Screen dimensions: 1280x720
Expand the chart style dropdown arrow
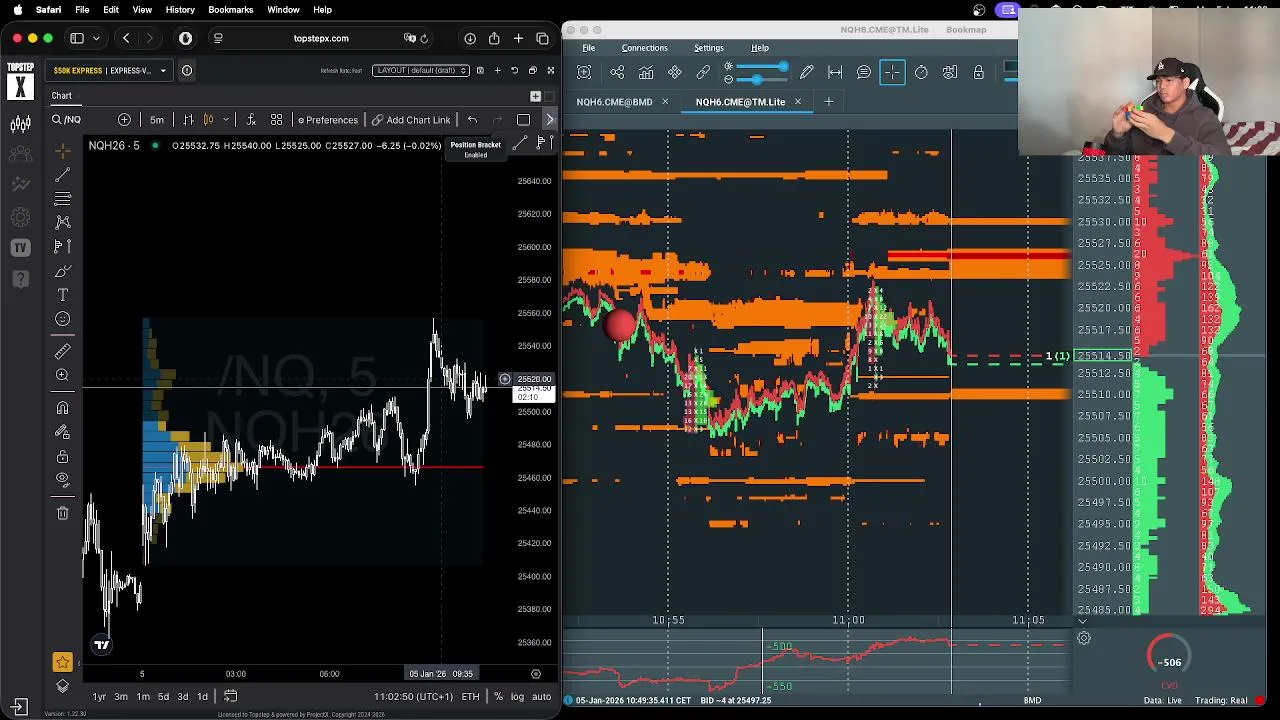(x=225, y=120)
